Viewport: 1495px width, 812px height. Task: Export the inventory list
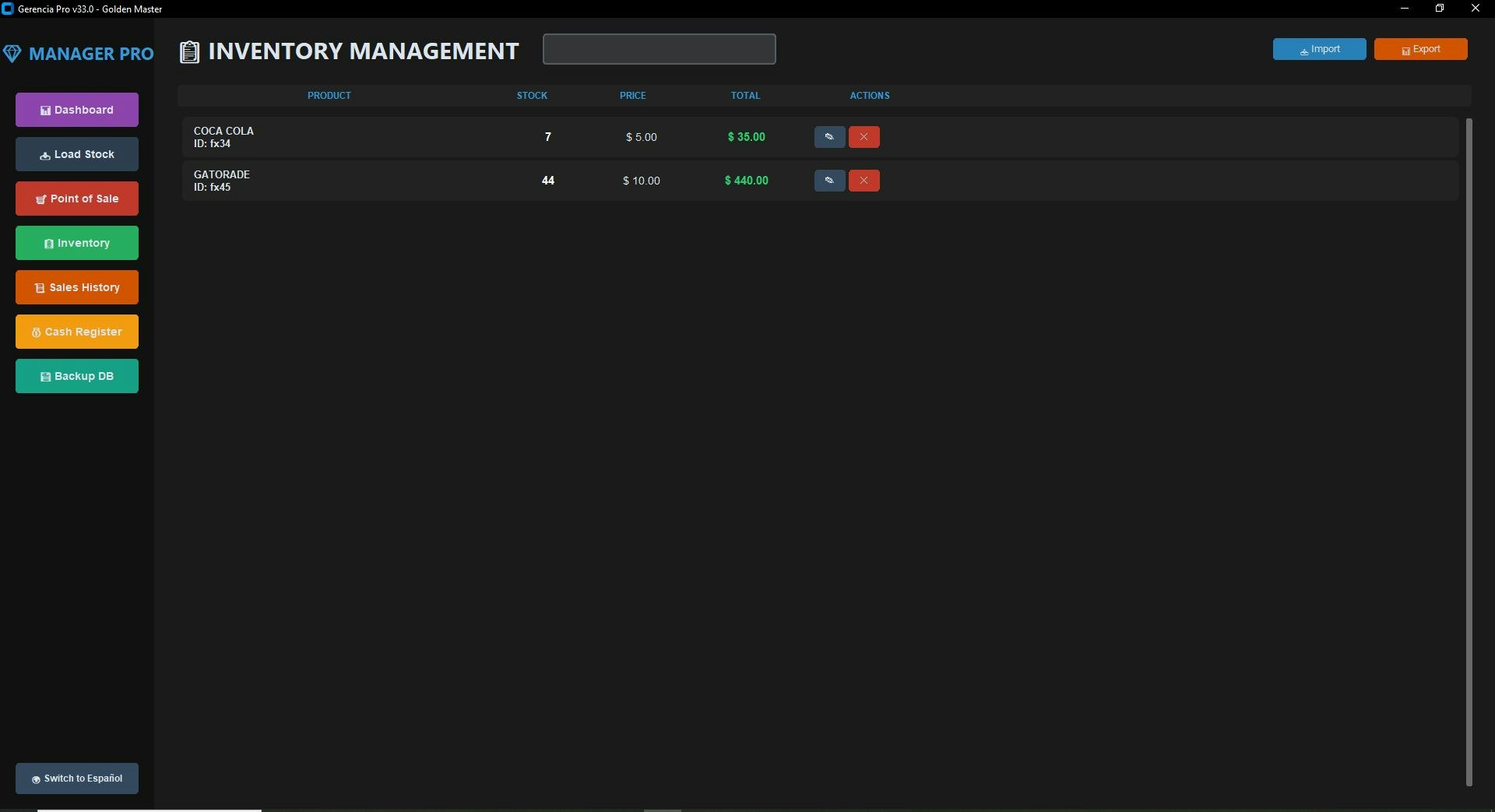(x=1420, y=49)
